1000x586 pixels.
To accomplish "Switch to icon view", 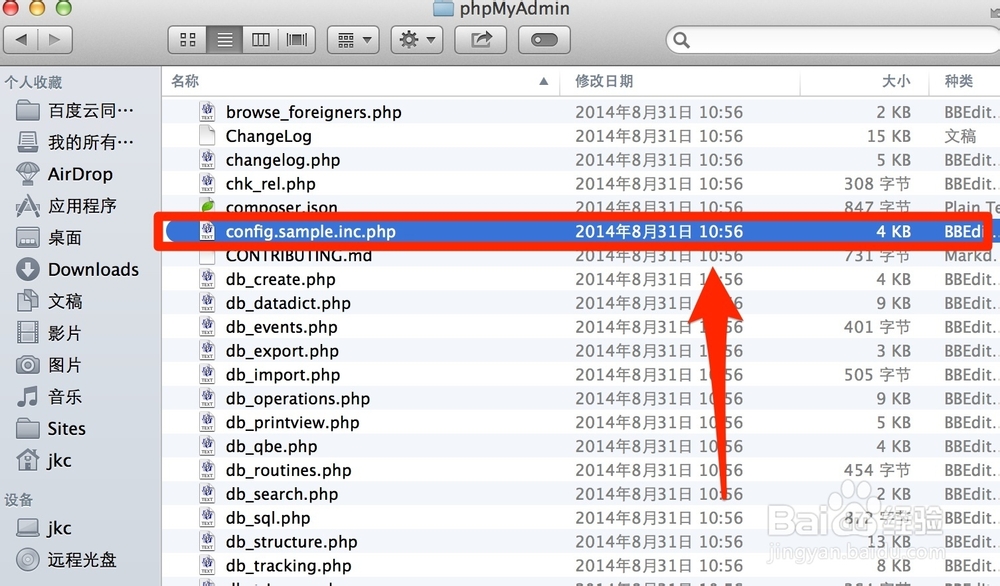I will pyautogui.click(x=188, y=40).
